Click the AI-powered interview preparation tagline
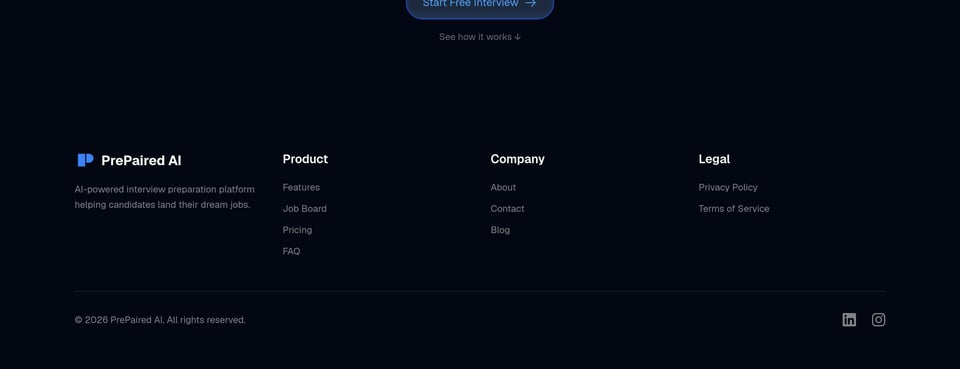Image resolution: width=960 pixels, height=369 pixels. (x=164, y=197)
